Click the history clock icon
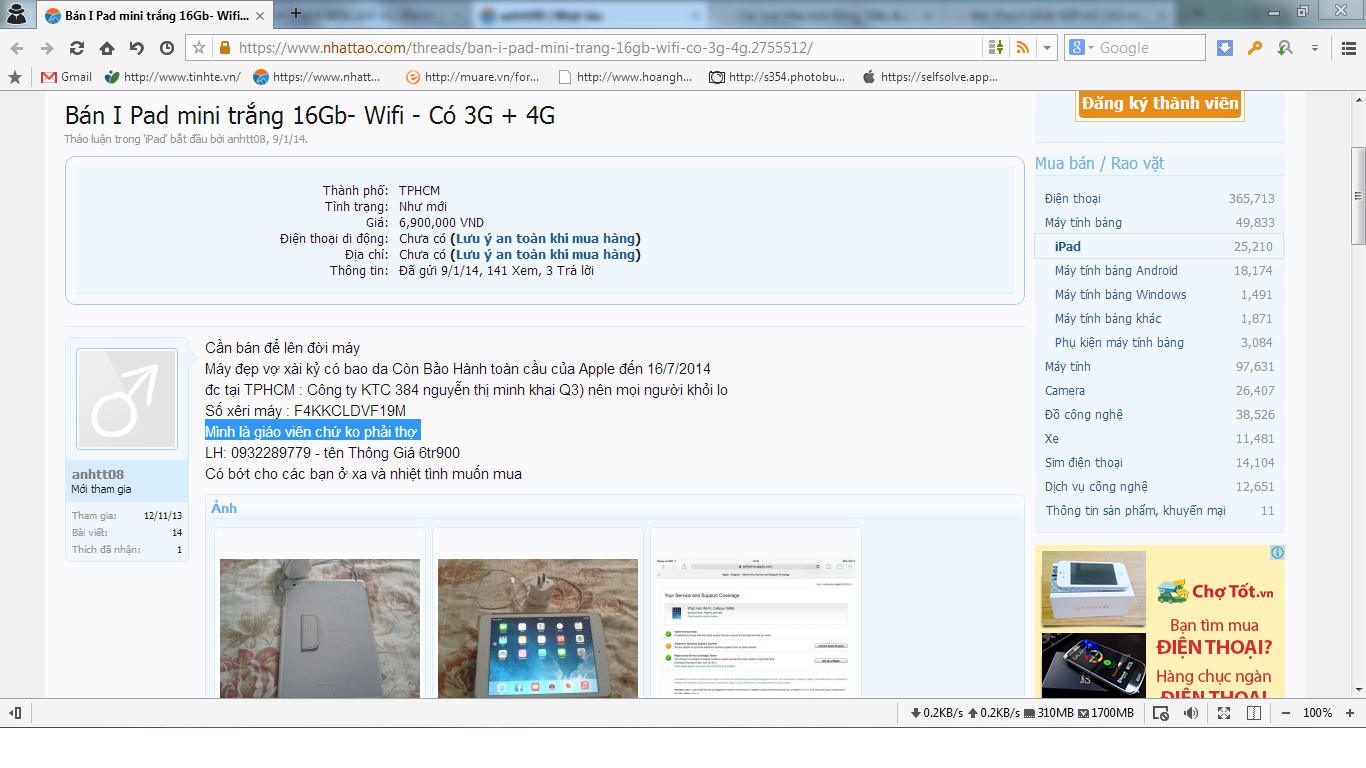The width and height of the screenshot is (1366, 768). point(166,48)
